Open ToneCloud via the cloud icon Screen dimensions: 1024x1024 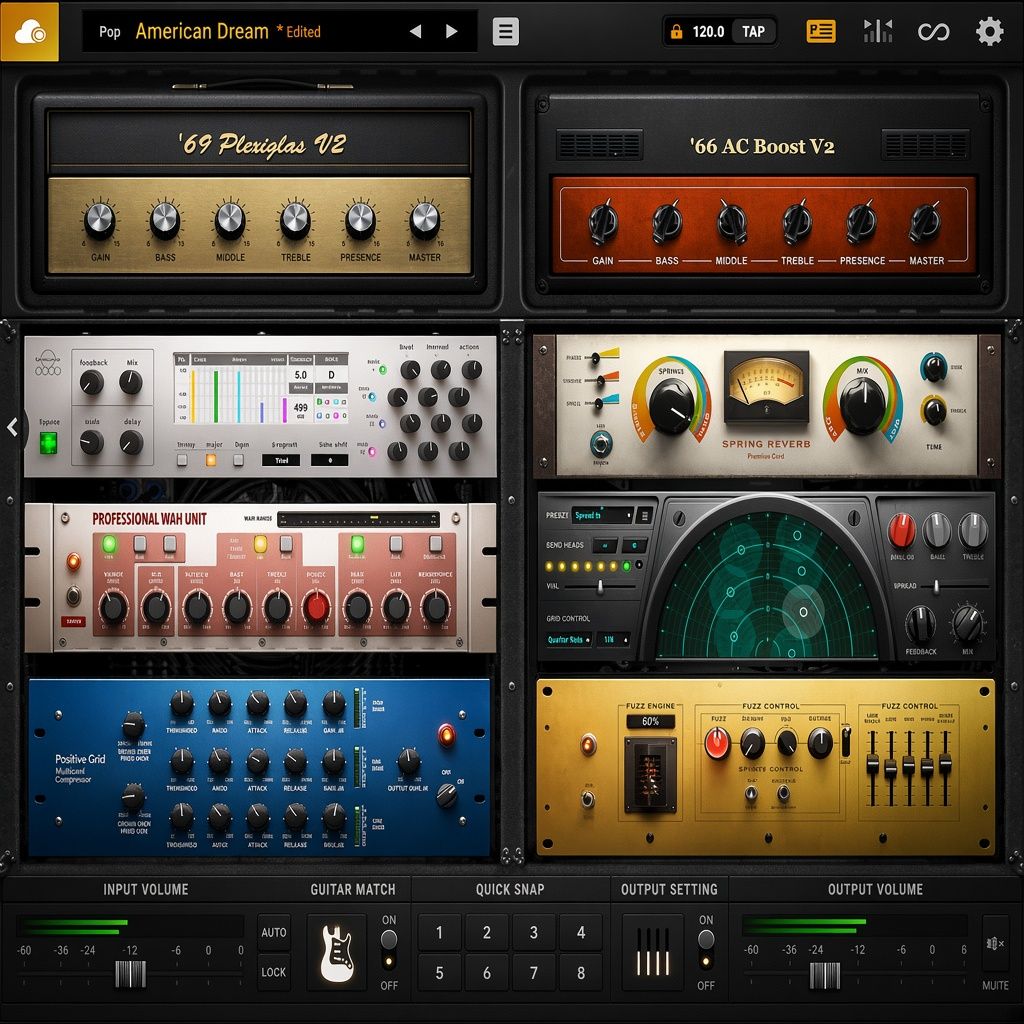[x=29, y=31]
